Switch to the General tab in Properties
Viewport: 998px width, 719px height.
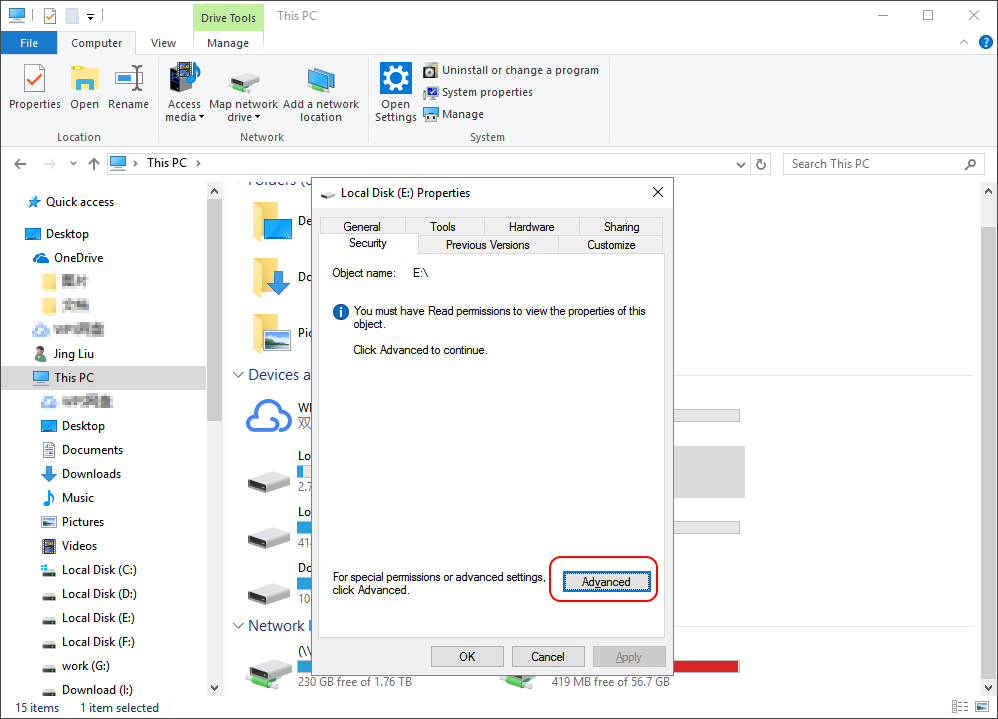click(x=362, y=227)
